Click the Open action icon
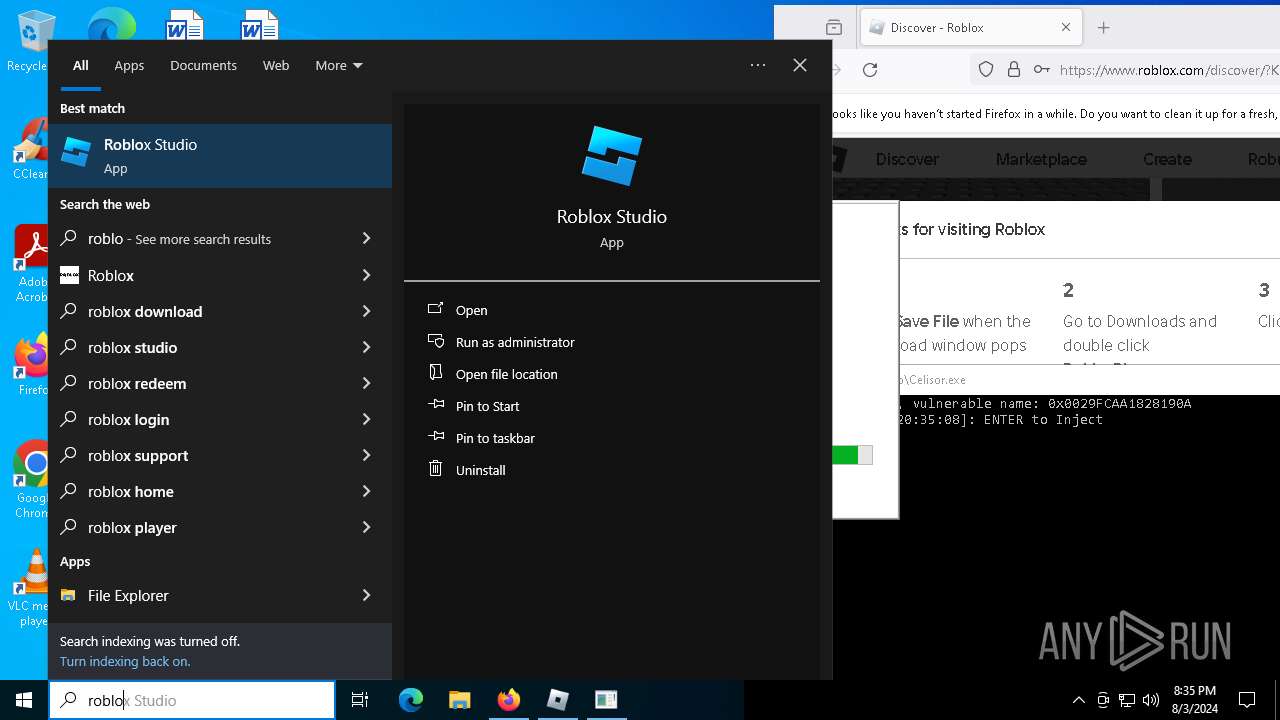This screenshot has height=720, width=1280. click(x=435, y=309)
